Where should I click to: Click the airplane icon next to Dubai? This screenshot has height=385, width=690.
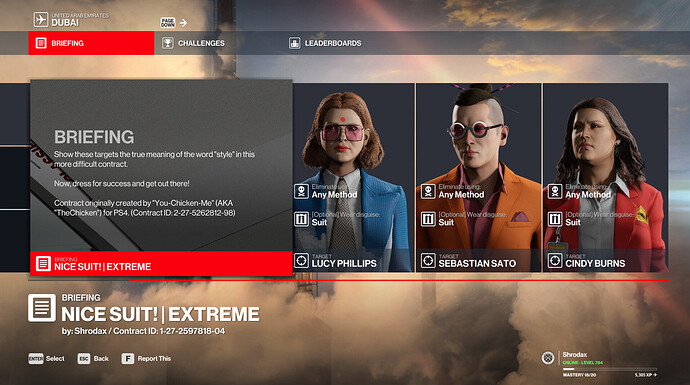coord(41,19)
